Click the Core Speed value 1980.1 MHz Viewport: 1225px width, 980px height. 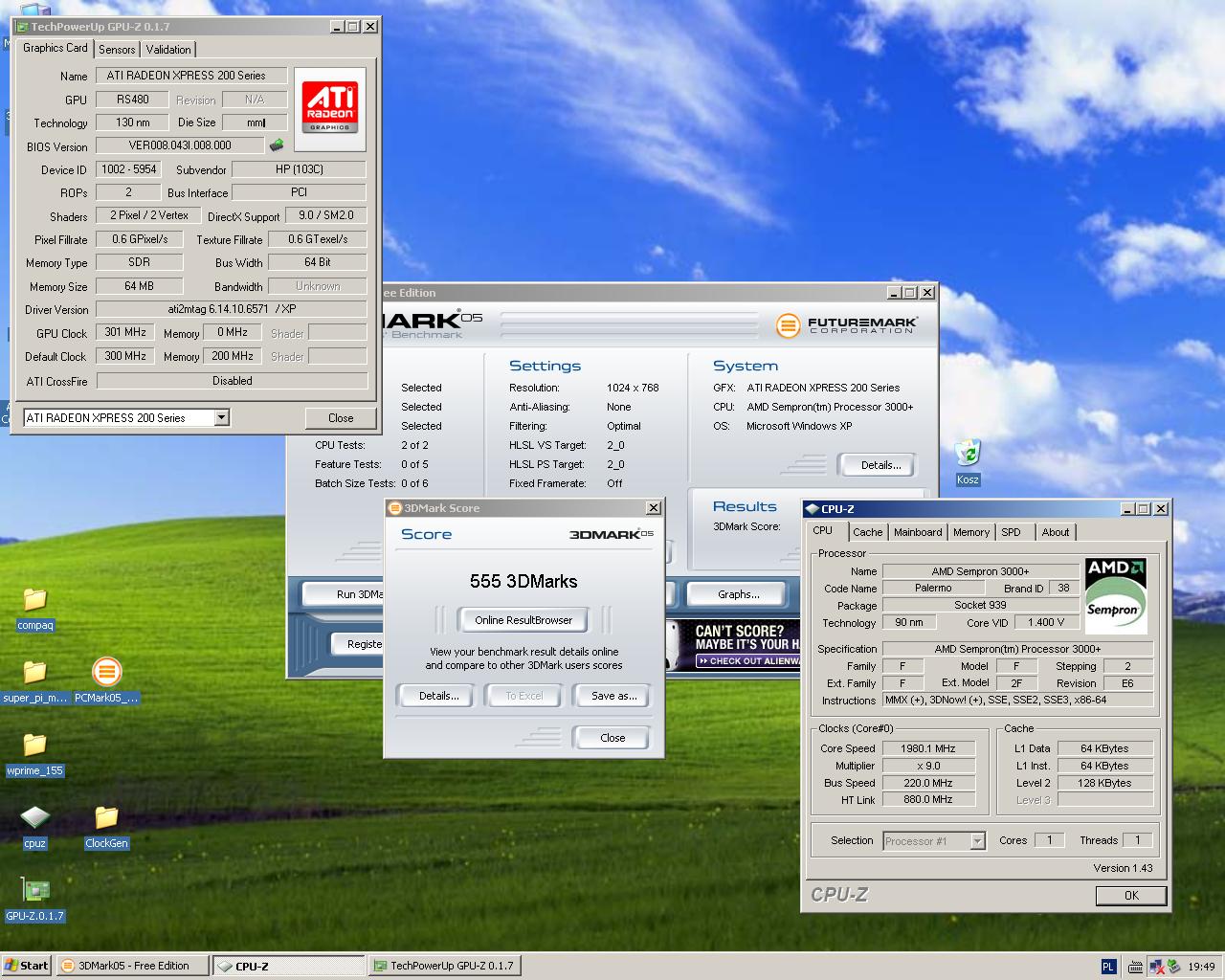pos(928,748)
